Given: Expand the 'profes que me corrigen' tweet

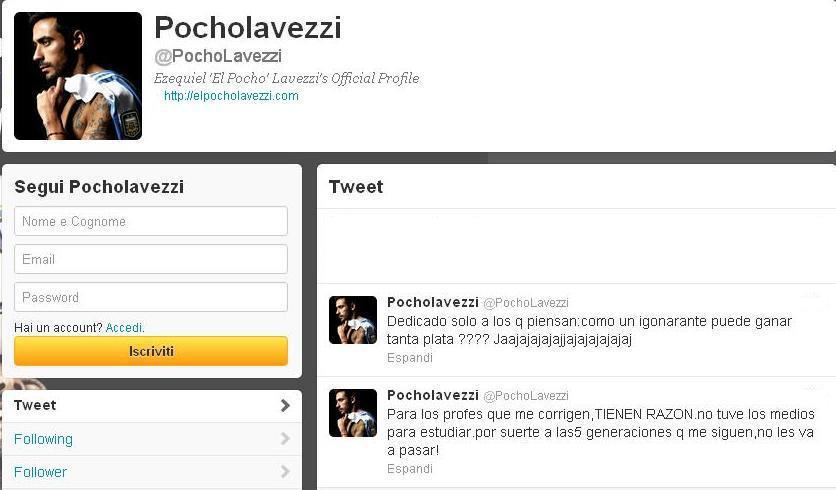Looking at the screenshot, I should pos(409,469).
